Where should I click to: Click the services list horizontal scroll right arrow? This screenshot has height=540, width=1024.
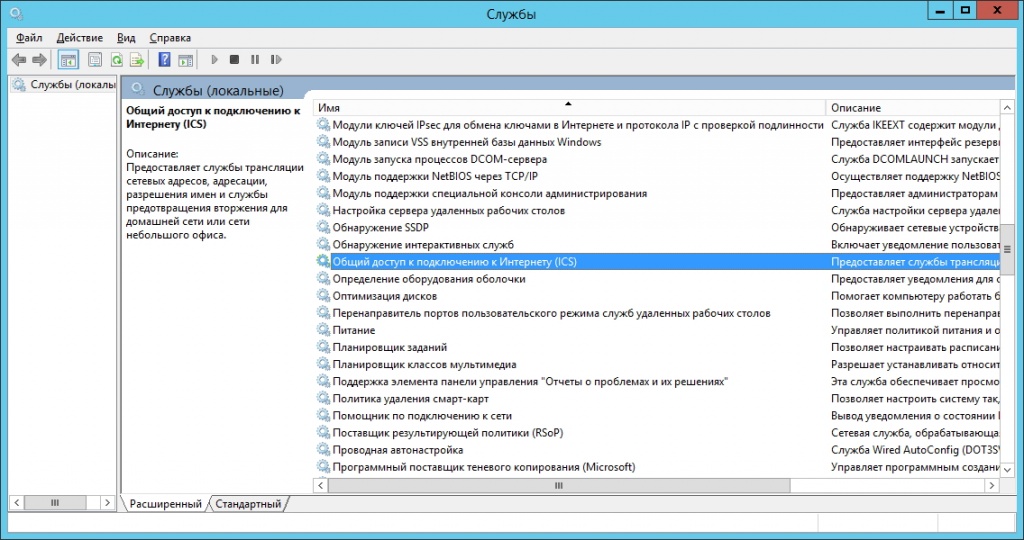[992, 485]
